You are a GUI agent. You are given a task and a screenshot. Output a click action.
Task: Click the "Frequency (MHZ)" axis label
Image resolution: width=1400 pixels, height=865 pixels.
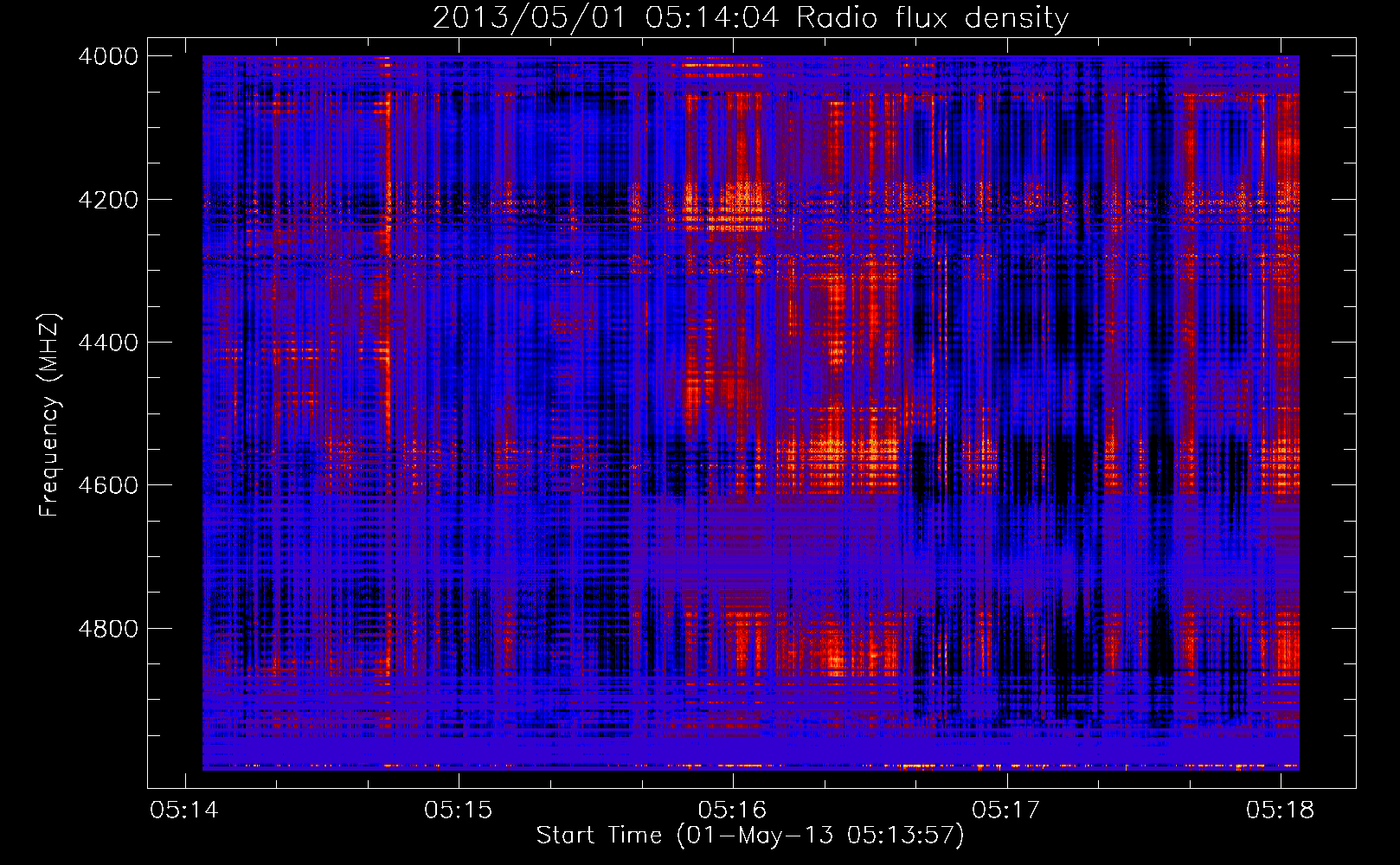pos(49,415)
